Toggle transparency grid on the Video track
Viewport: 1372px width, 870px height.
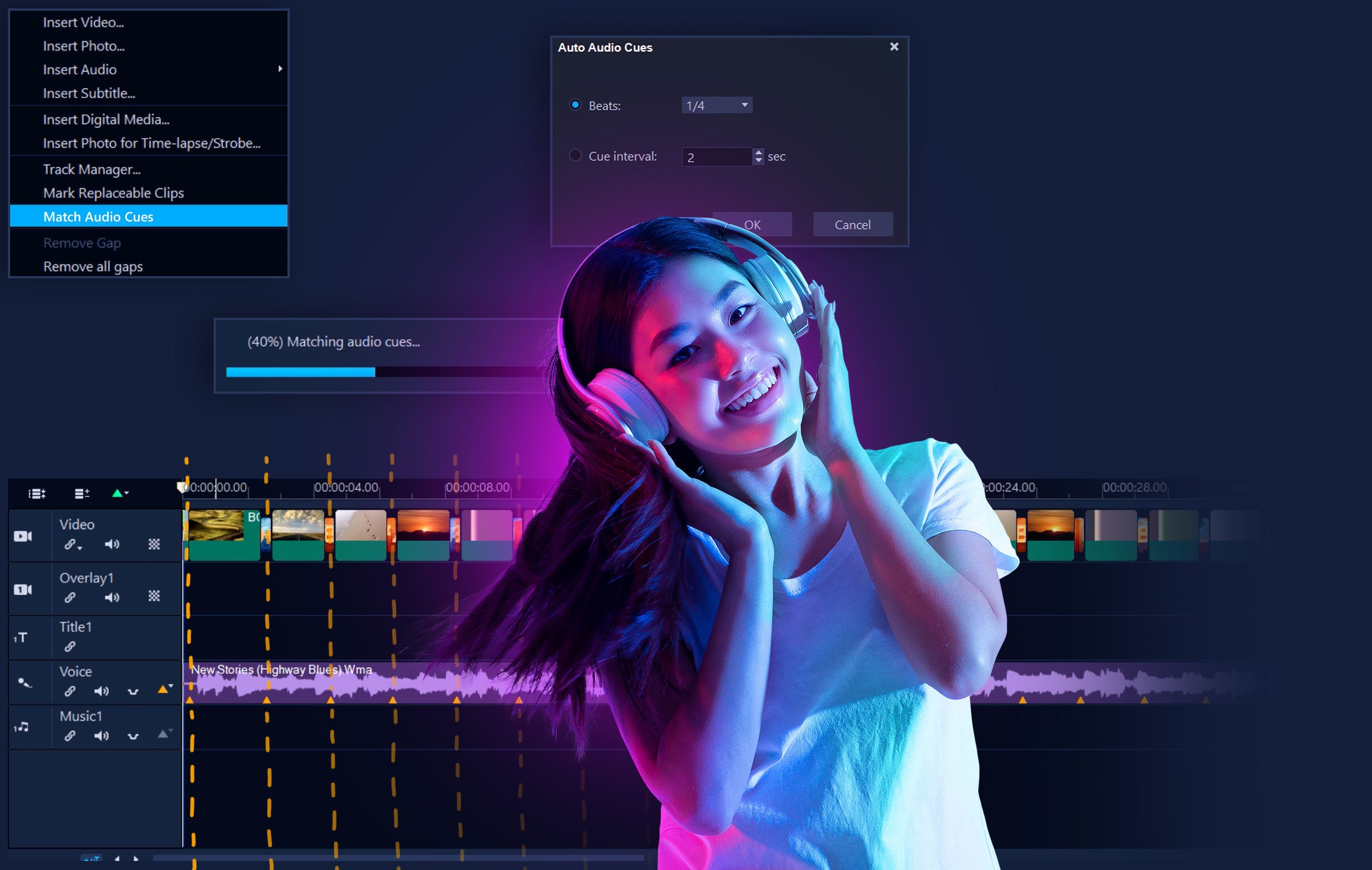(154, 544)
